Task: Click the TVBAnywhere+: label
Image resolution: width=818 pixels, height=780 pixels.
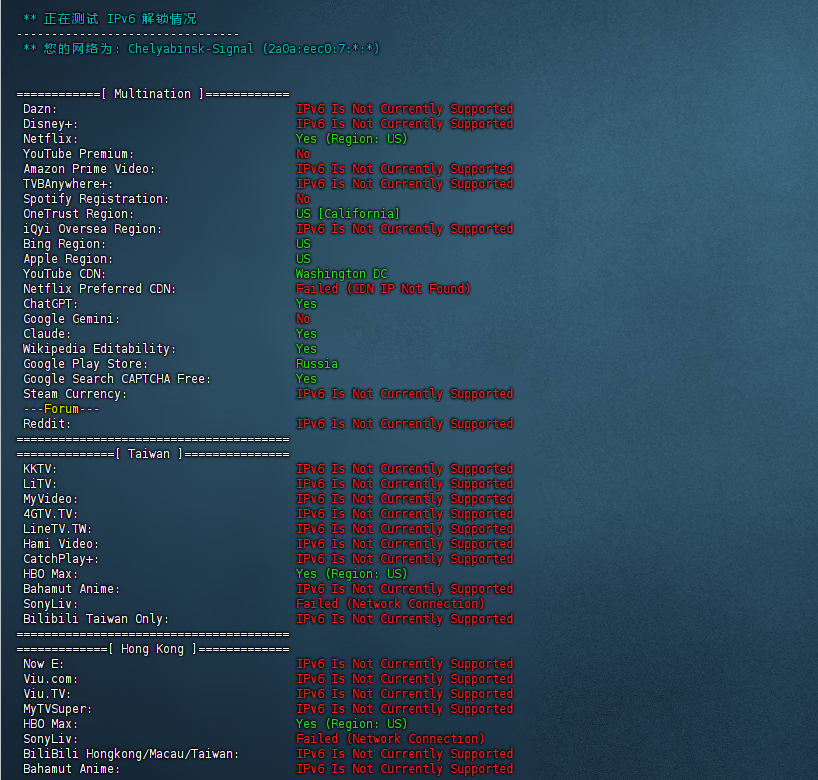Action: 68,184
